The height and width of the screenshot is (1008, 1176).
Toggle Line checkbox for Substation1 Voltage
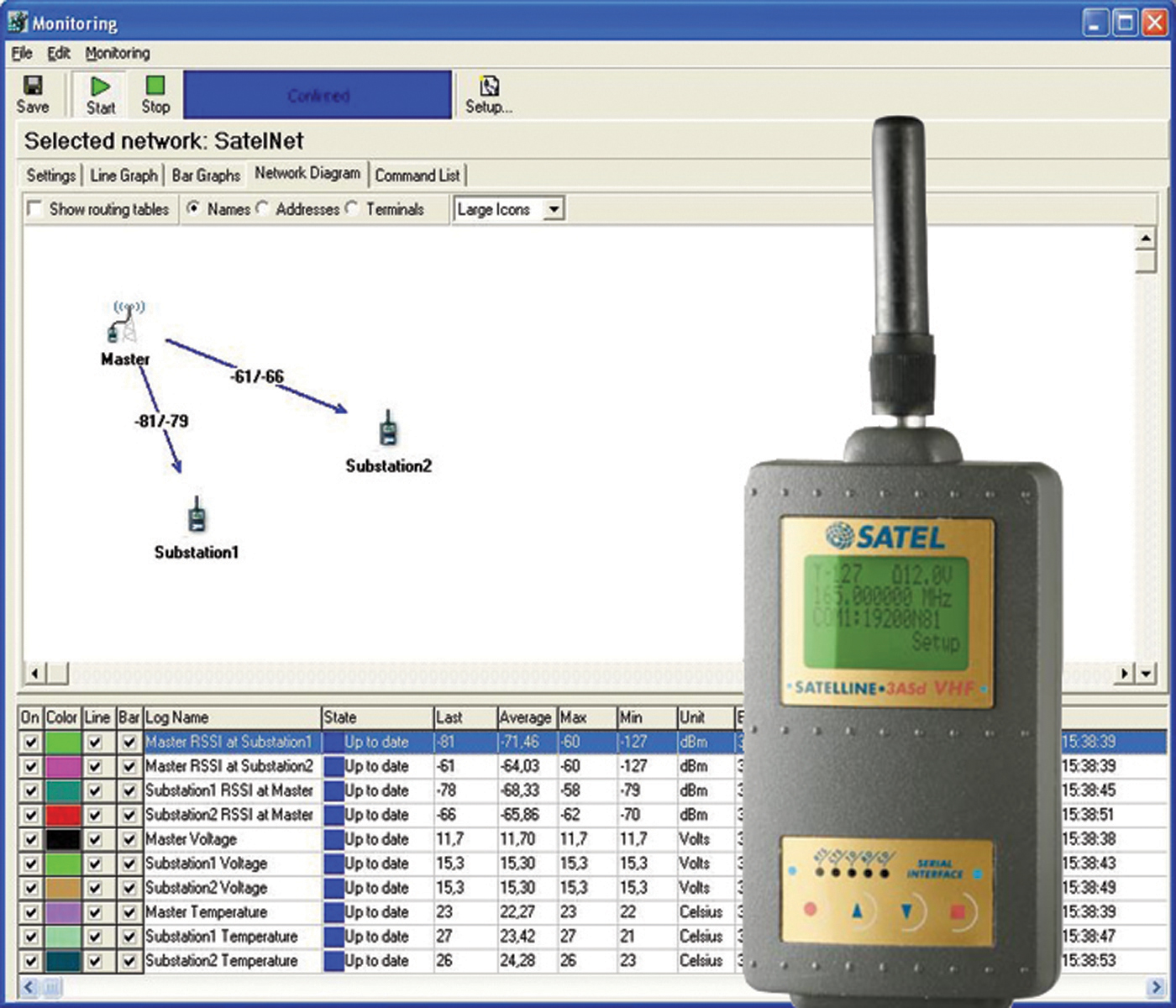(x=95, y=864)
